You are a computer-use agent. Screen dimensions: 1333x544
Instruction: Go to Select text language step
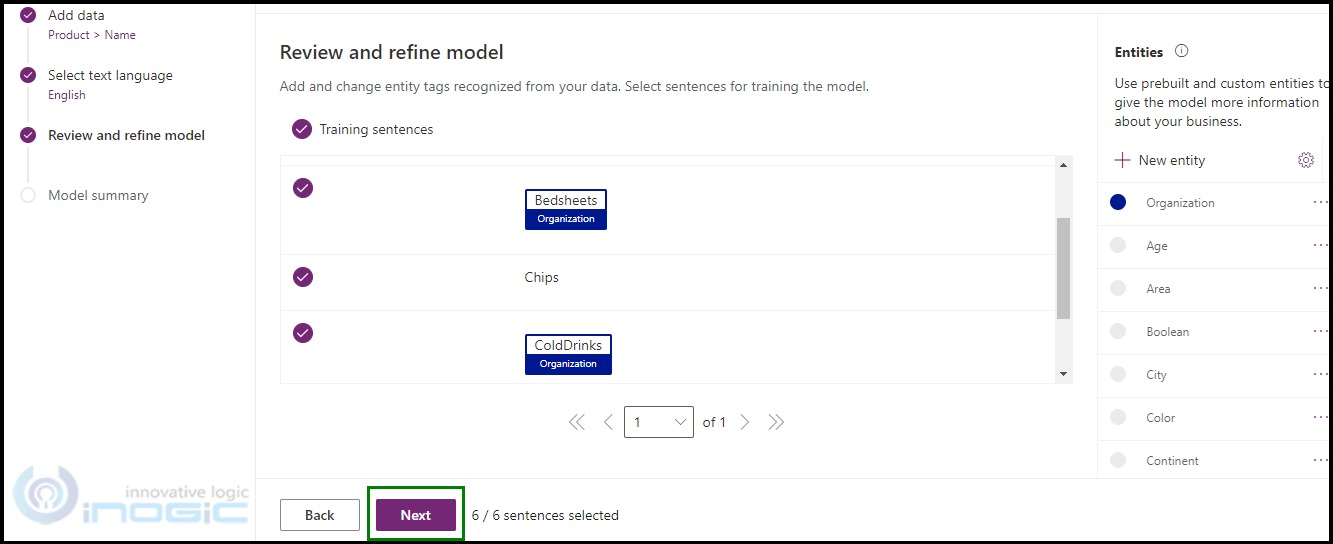point(110,76)
